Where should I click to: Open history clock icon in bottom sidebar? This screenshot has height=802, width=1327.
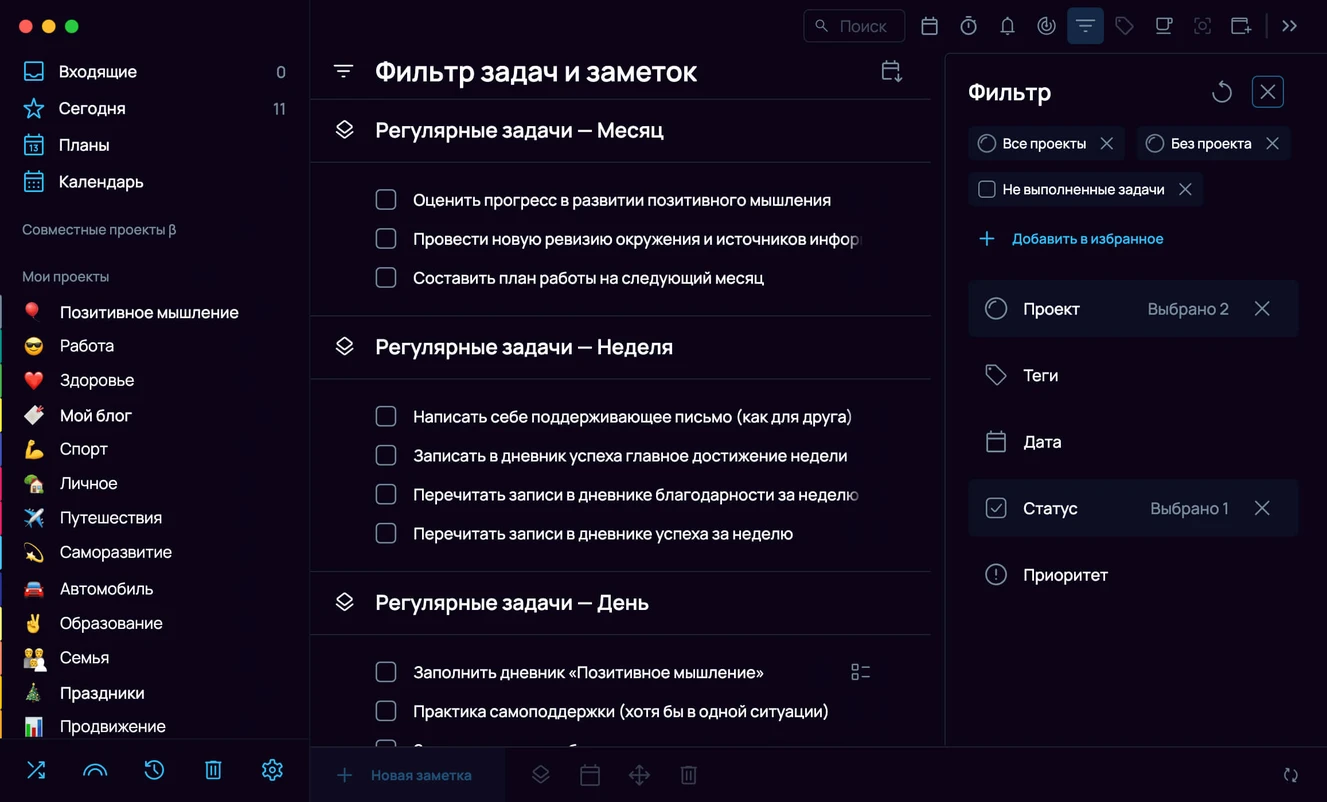coord(154,770)
